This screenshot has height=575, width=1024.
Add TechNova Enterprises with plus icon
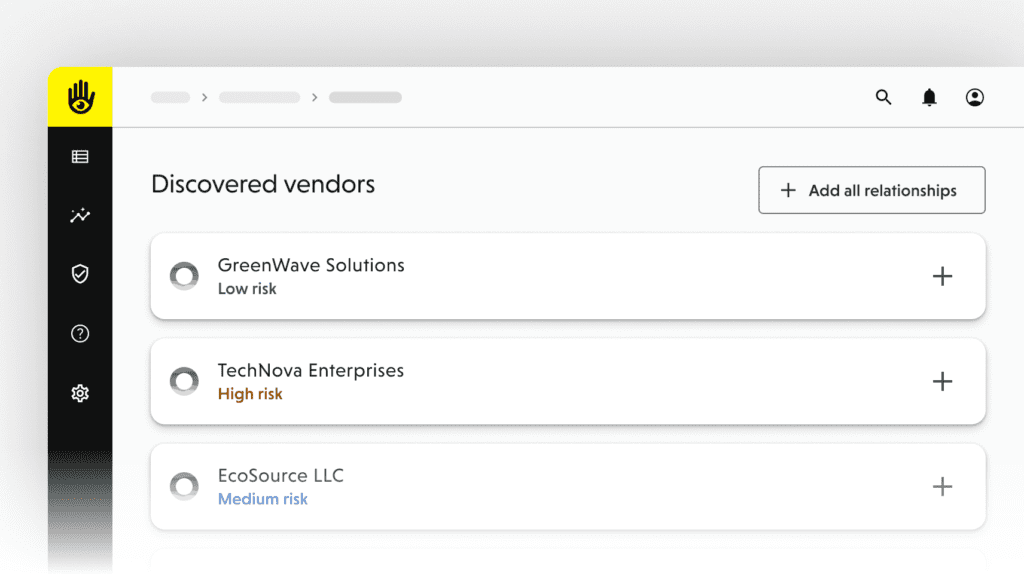click(942, 382)
